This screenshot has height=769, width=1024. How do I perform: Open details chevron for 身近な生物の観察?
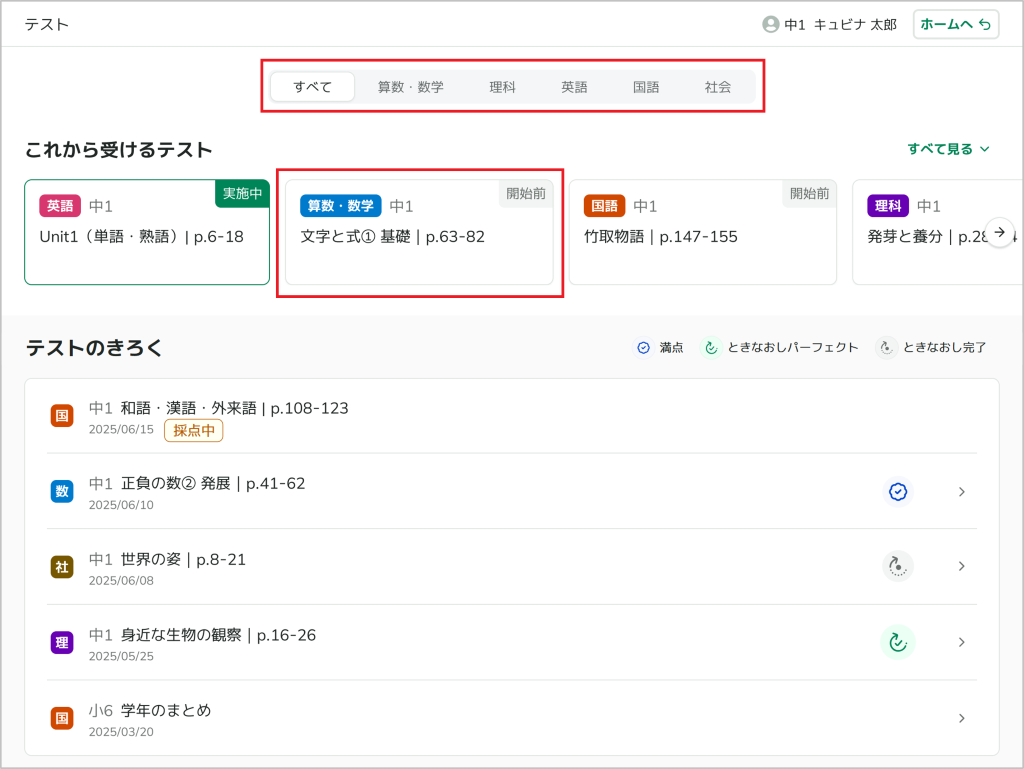961,642
